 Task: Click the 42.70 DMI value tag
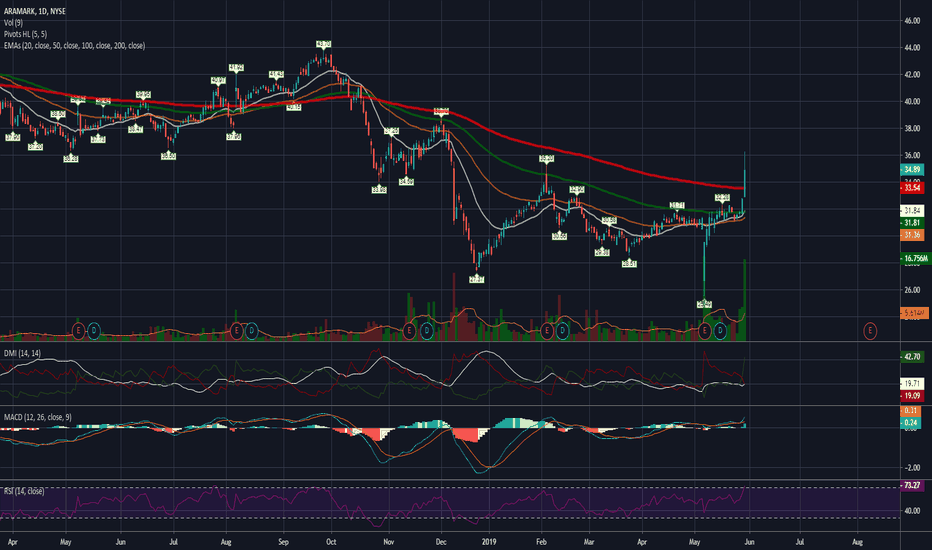pos(912,357)
